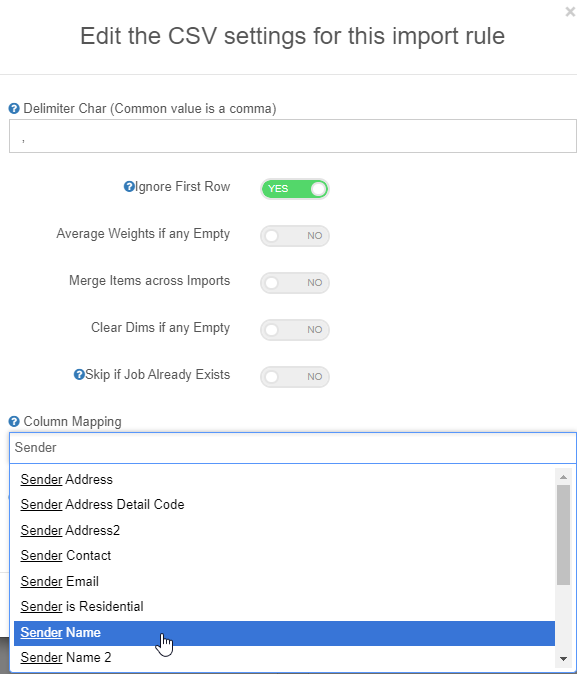Enable Skip if Job Already Exists toggle

click(x=295, y=377)
